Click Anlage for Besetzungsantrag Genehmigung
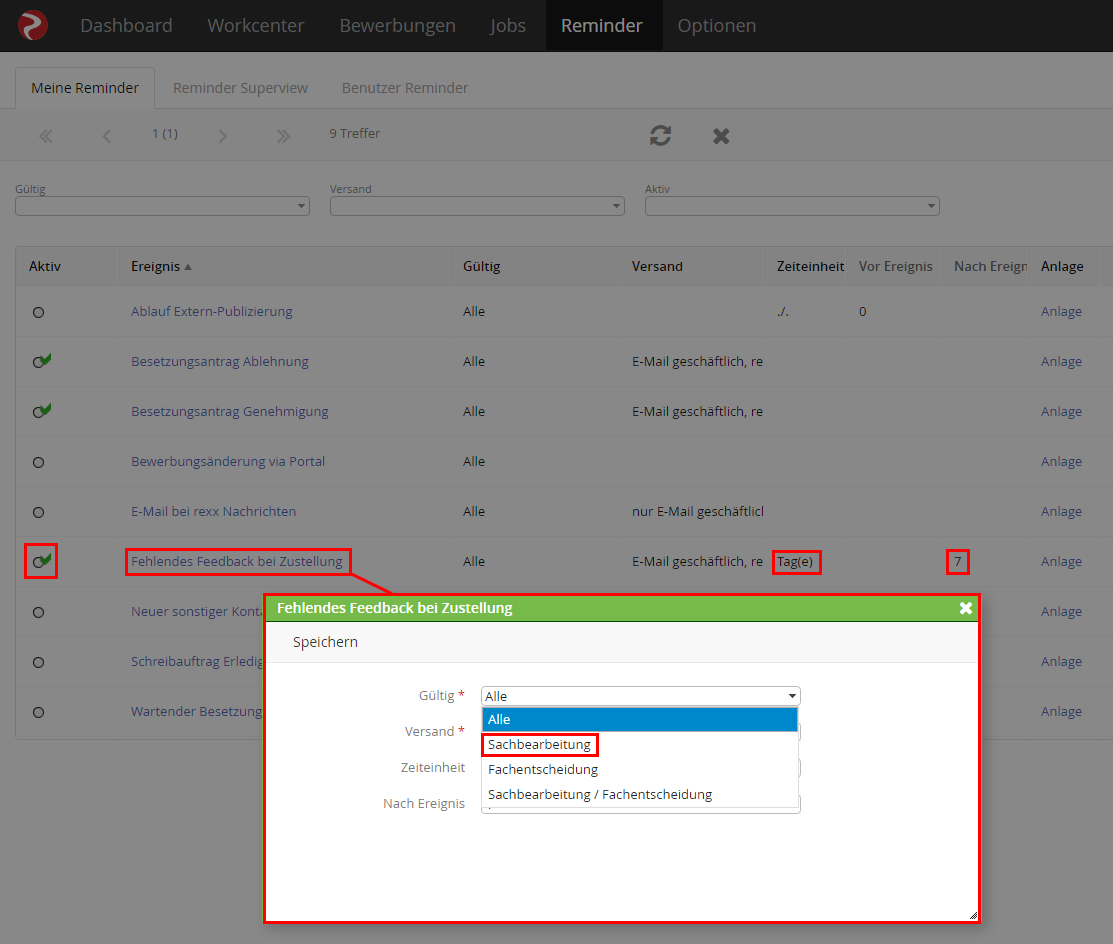This screenshot has height=944, width=1113. click(x=1061, y=412)
